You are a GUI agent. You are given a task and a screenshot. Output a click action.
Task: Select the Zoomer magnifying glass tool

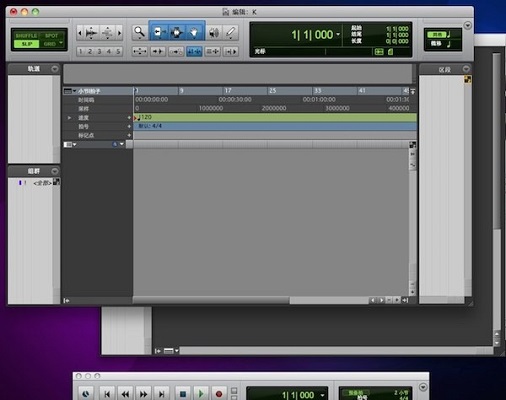(140, 32)
